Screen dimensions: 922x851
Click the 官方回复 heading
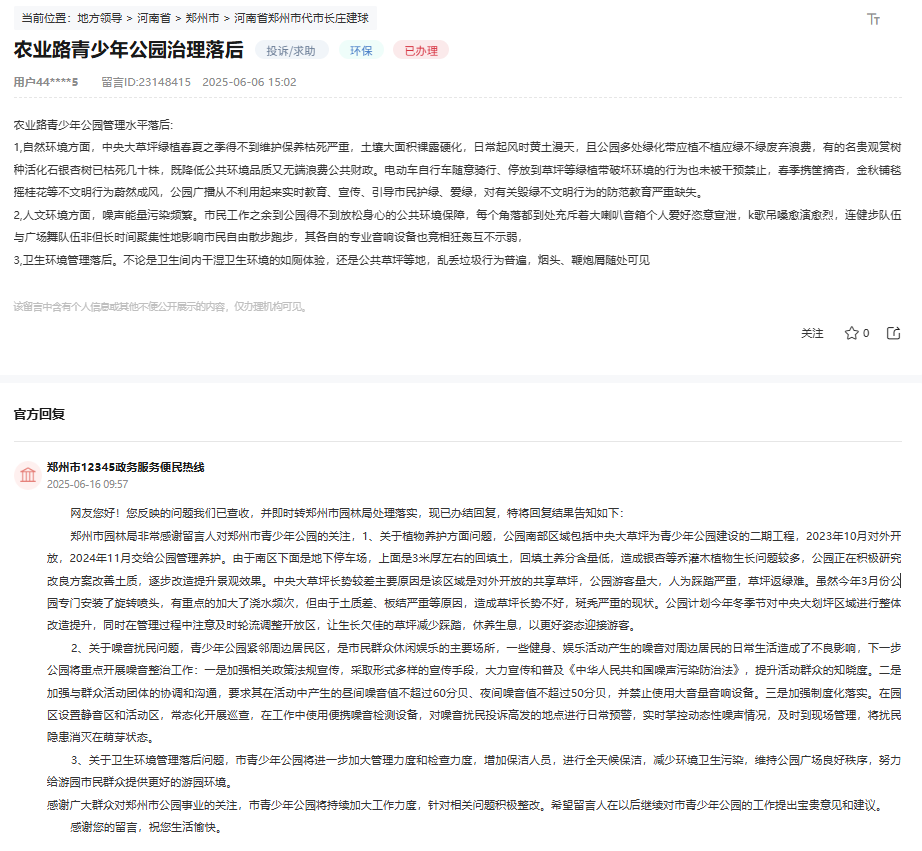coord(39,414)
